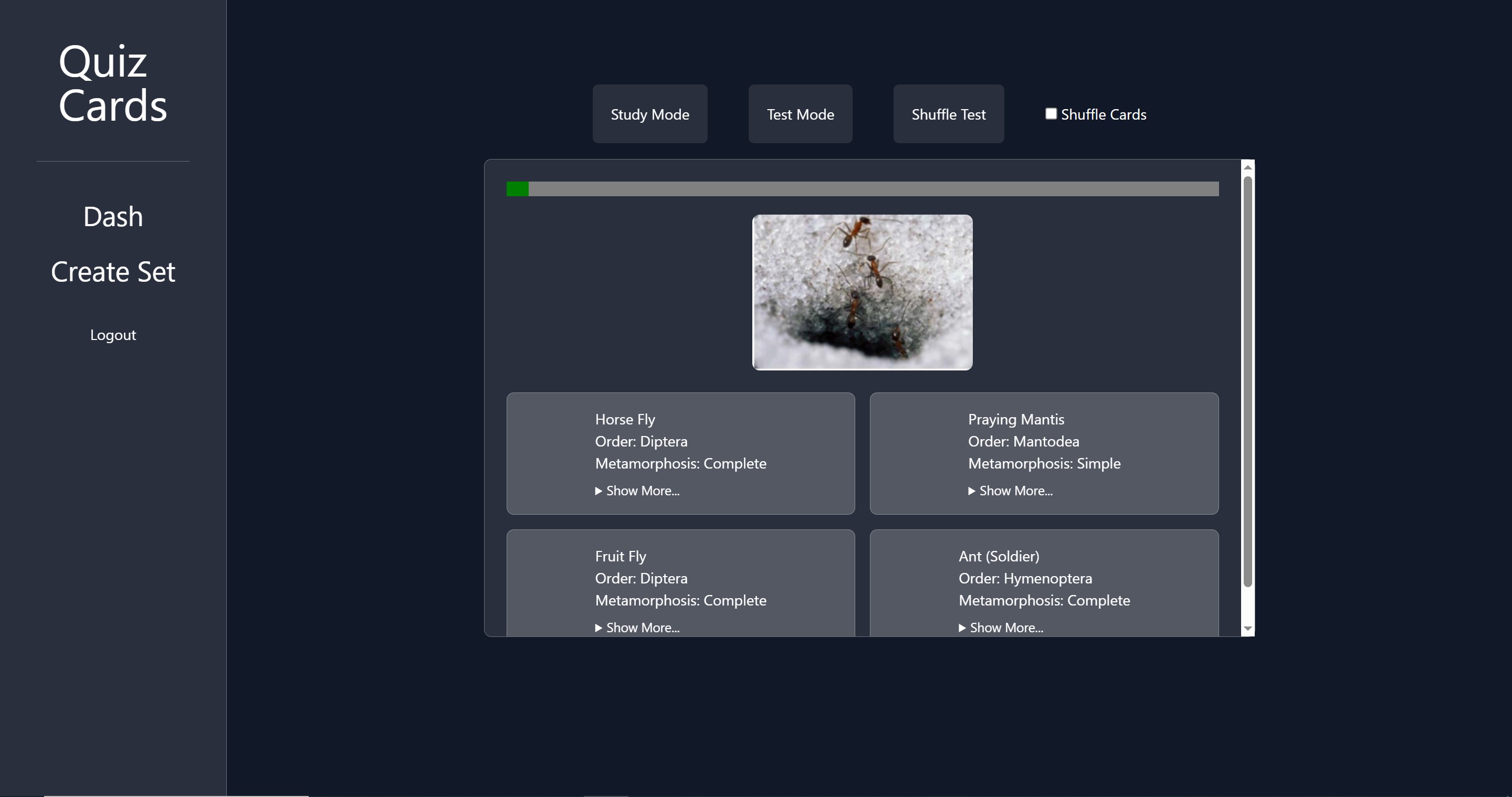Click the quiz progress bar

pyautogui.click(x=862, y=189)
